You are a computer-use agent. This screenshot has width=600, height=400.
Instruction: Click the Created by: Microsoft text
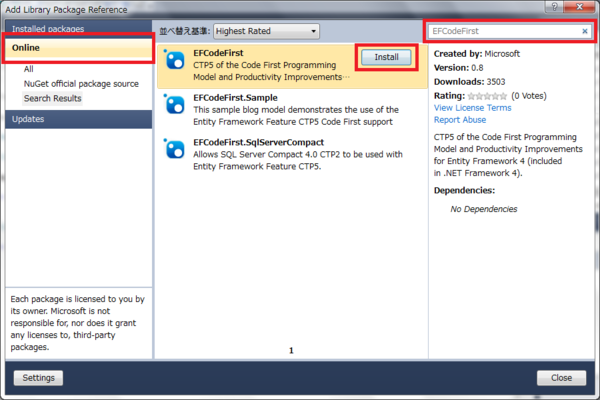[x=476, y=54]
